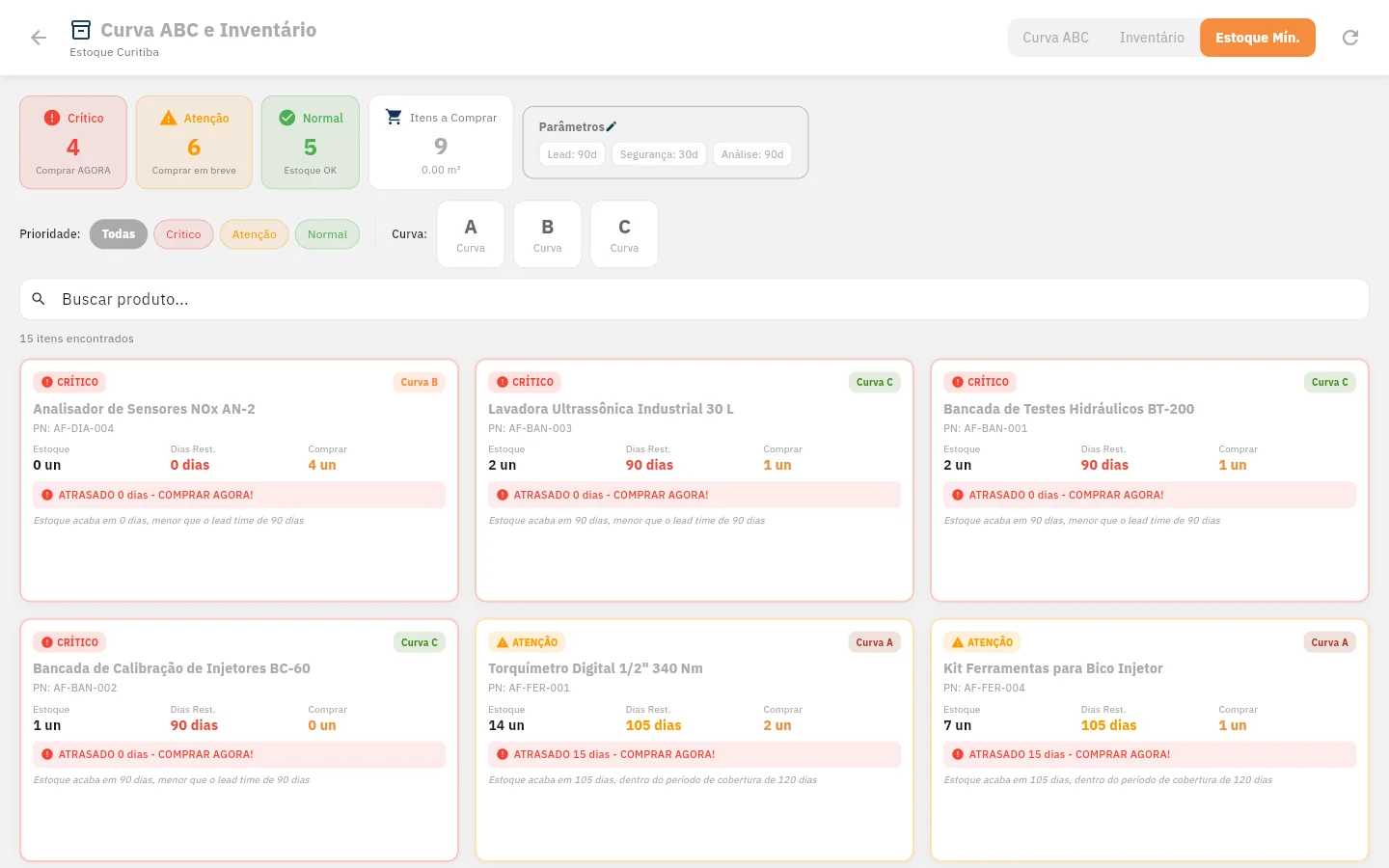
Task: Toggle the Curva C filter
Action: click(x=624, y=234)
